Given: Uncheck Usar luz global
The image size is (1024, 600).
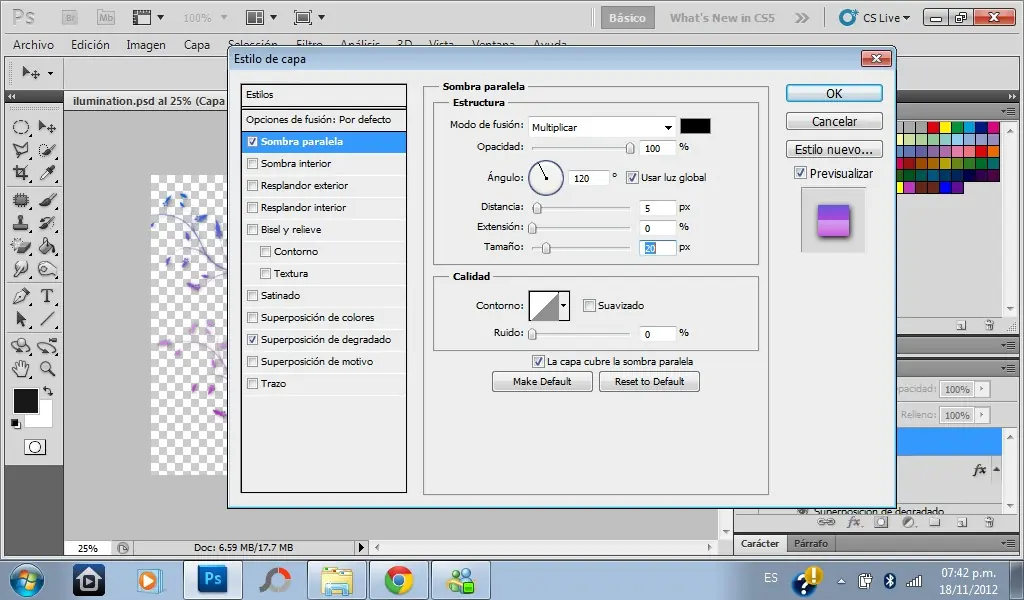Looking at the screenshot, I should click(x=632, y=178).
